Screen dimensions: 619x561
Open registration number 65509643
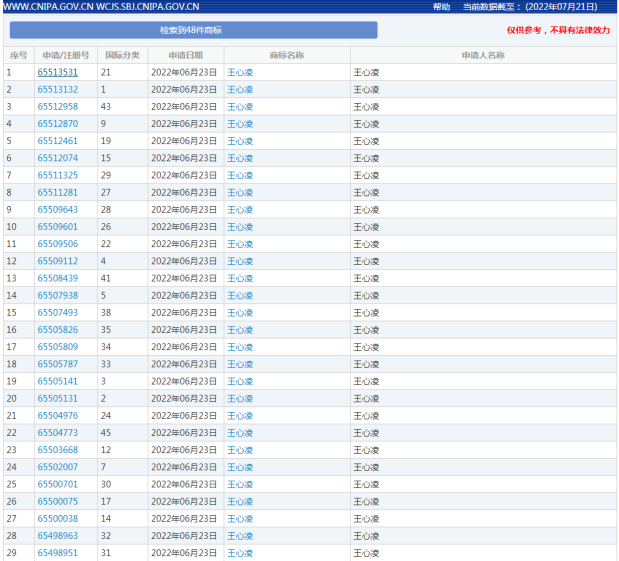click(57, 209)
